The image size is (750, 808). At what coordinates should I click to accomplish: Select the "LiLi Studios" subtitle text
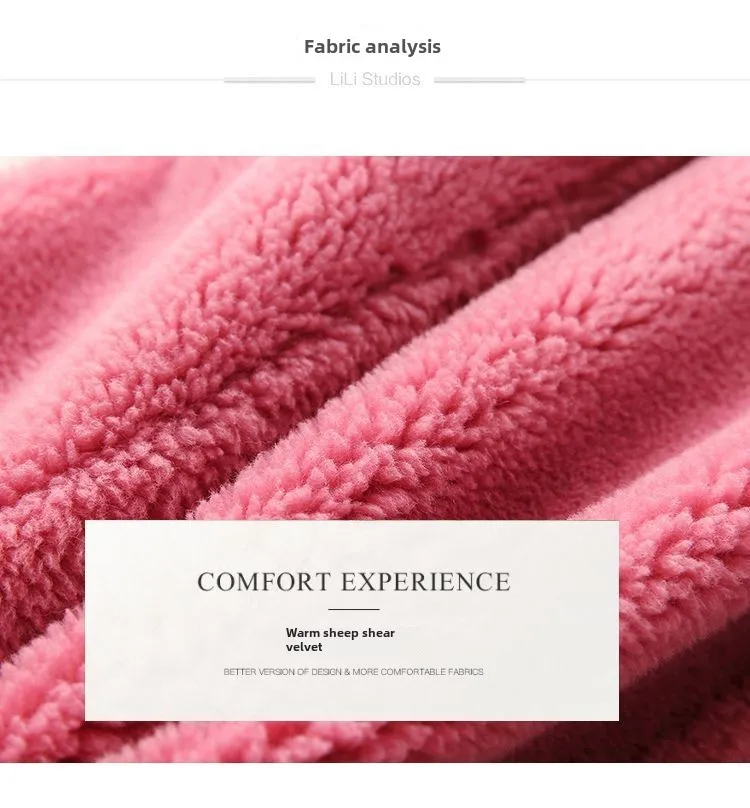click(x=375, y=79)
